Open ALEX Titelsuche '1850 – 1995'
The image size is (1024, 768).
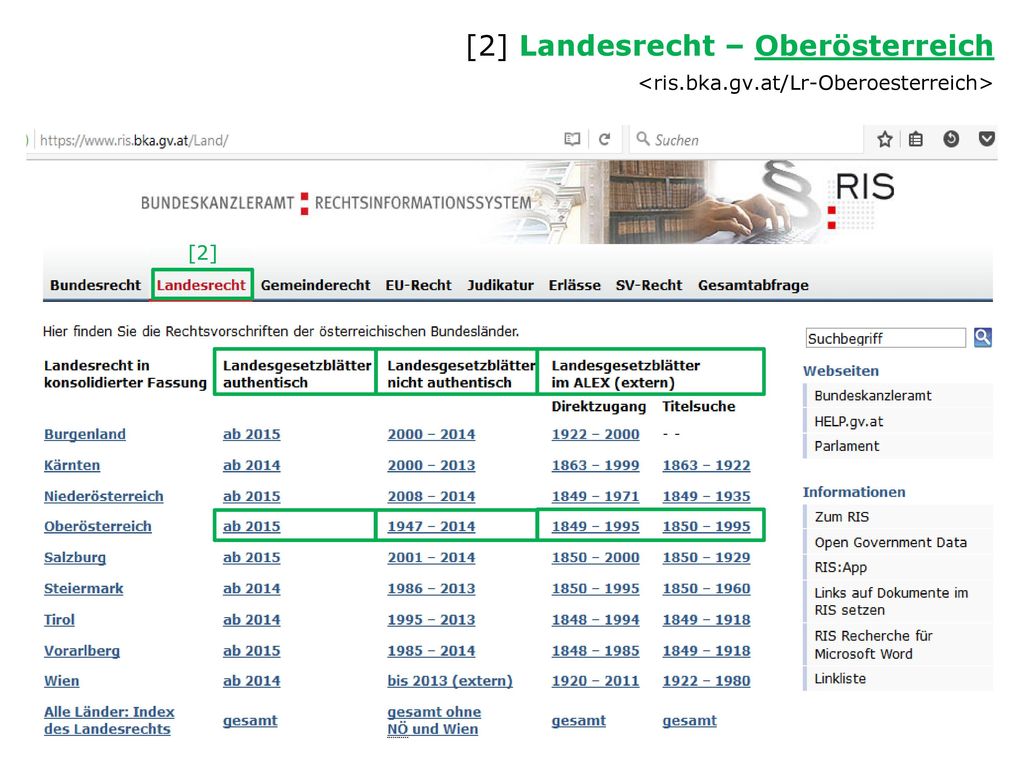[707, 526]
